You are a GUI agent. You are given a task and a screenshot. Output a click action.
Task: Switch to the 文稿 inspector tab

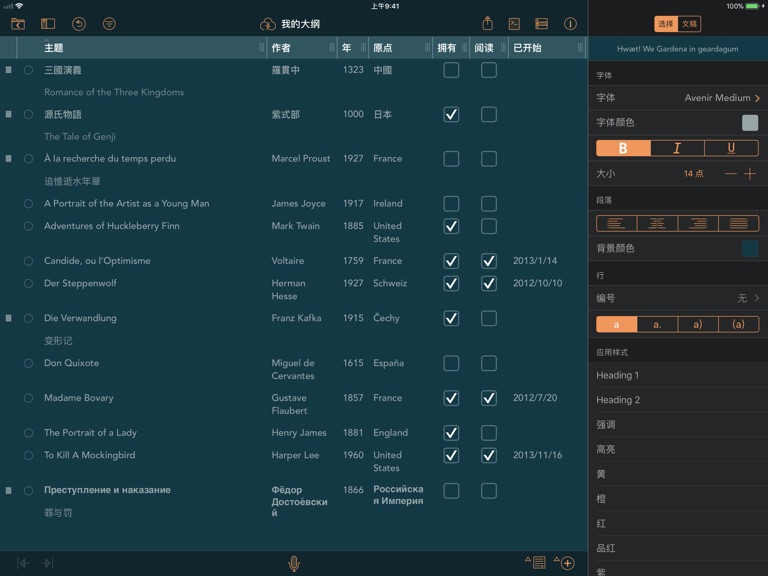[689, 24]
